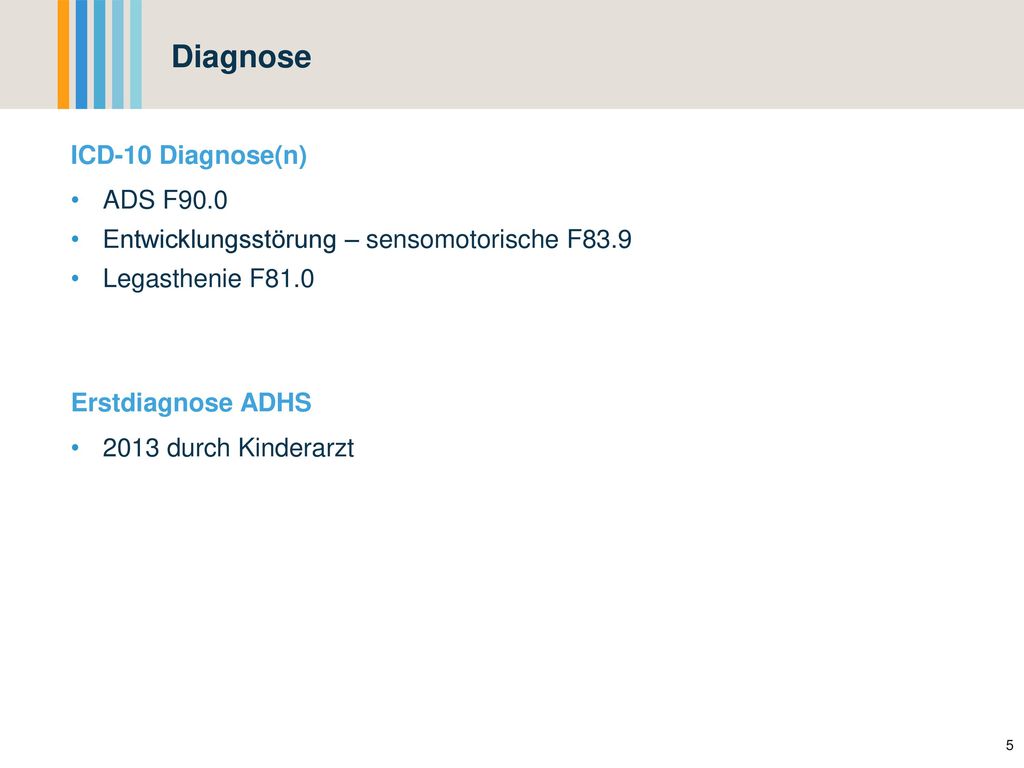1024x768 pixels.
Task: Click the Legasthenie F81.0 entry
Action: [x=208, y=279]
